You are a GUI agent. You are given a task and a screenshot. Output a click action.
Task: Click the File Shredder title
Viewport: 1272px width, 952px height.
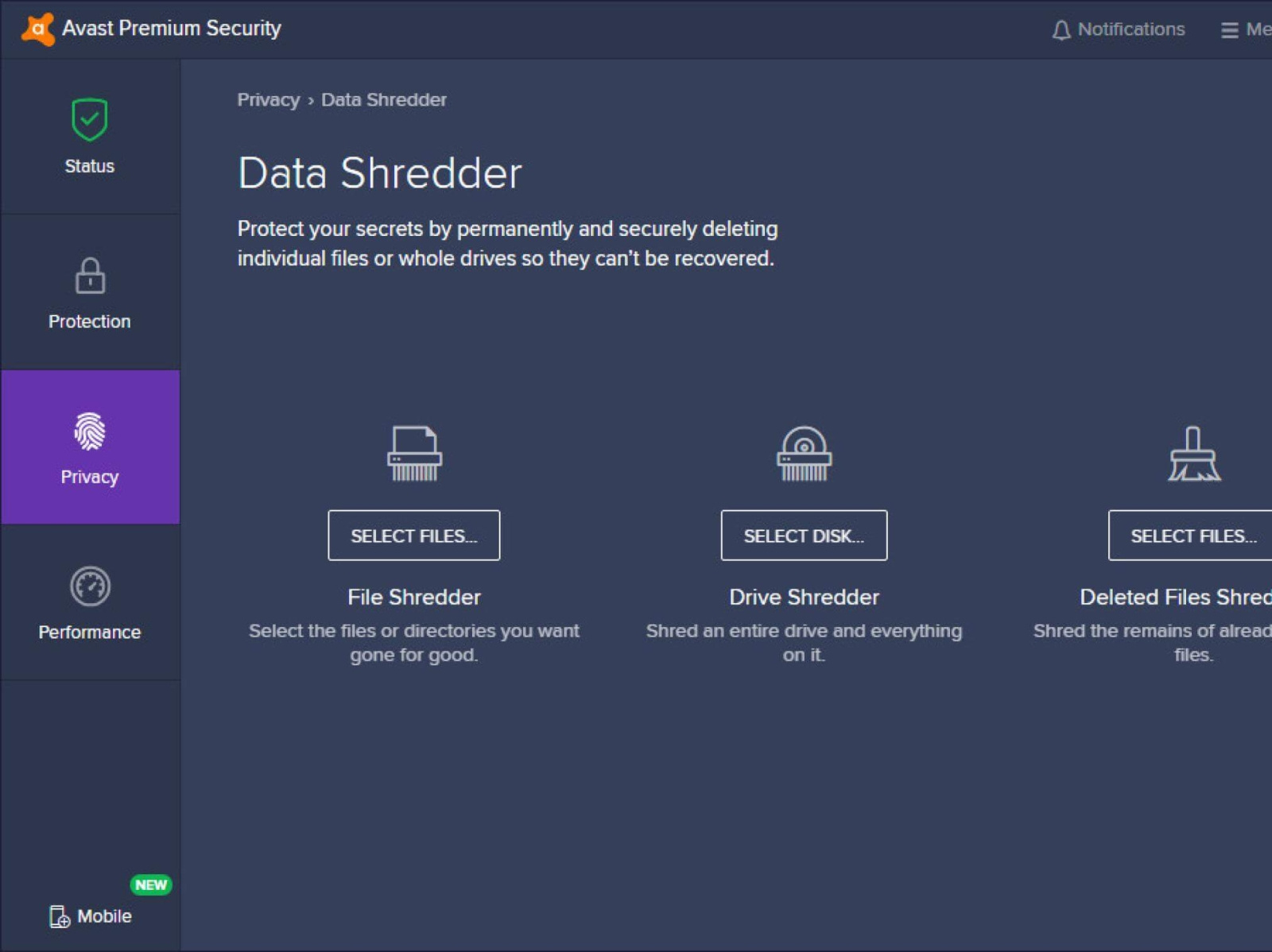[414, 597]
